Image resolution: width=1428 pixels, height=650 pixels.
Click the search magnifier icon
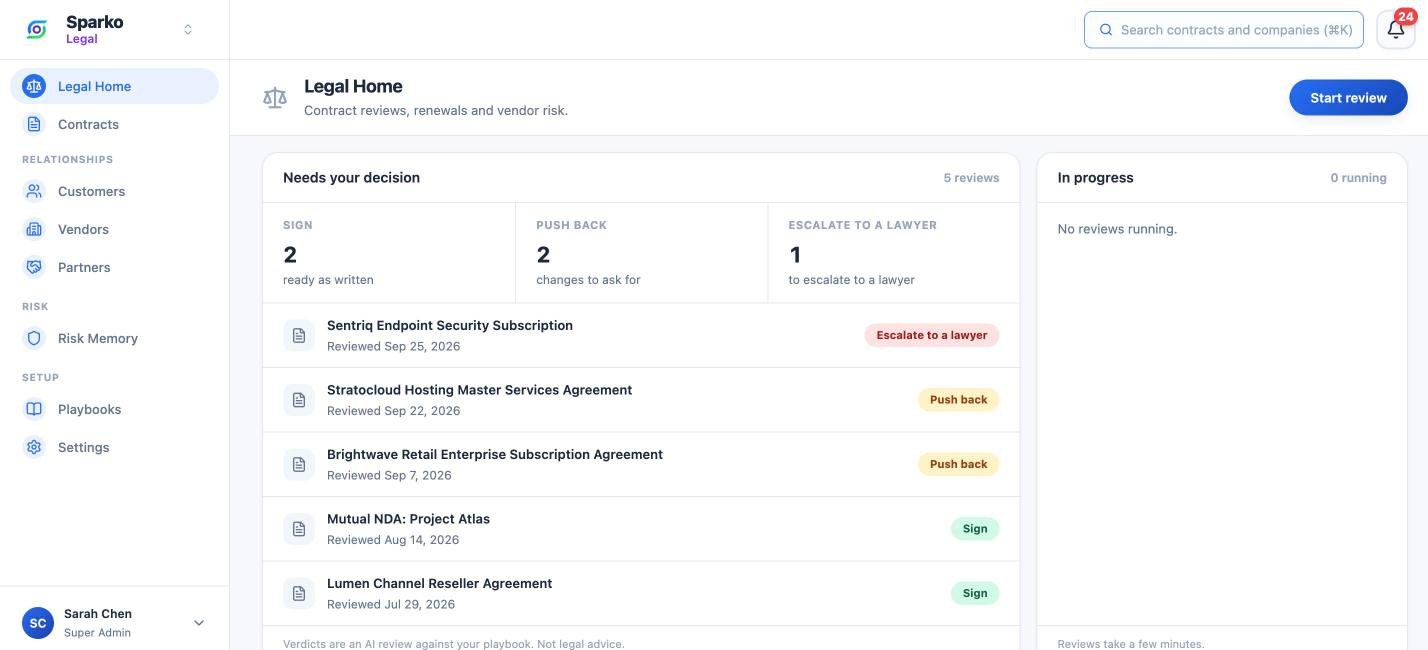(1106, 30)
